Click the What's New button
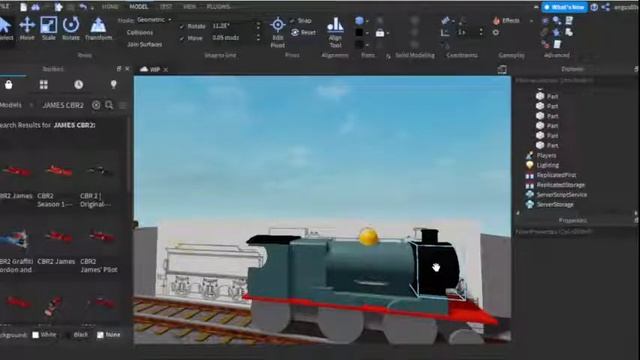The width and height of the screenshot is (640, 360). tap(564, 7)
